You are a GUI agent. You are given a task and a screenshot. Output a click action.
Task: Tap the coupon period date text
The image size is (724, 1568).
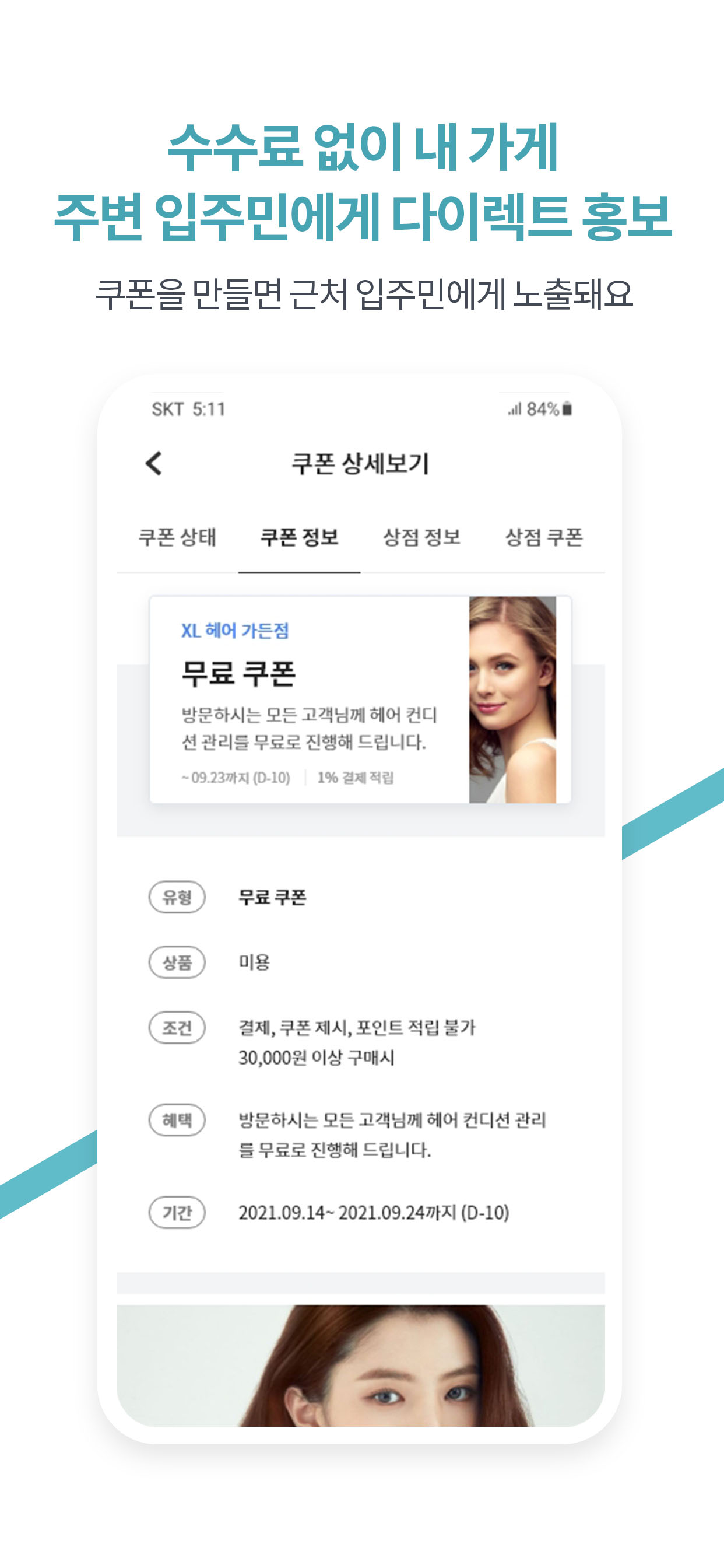point(374,1213)
